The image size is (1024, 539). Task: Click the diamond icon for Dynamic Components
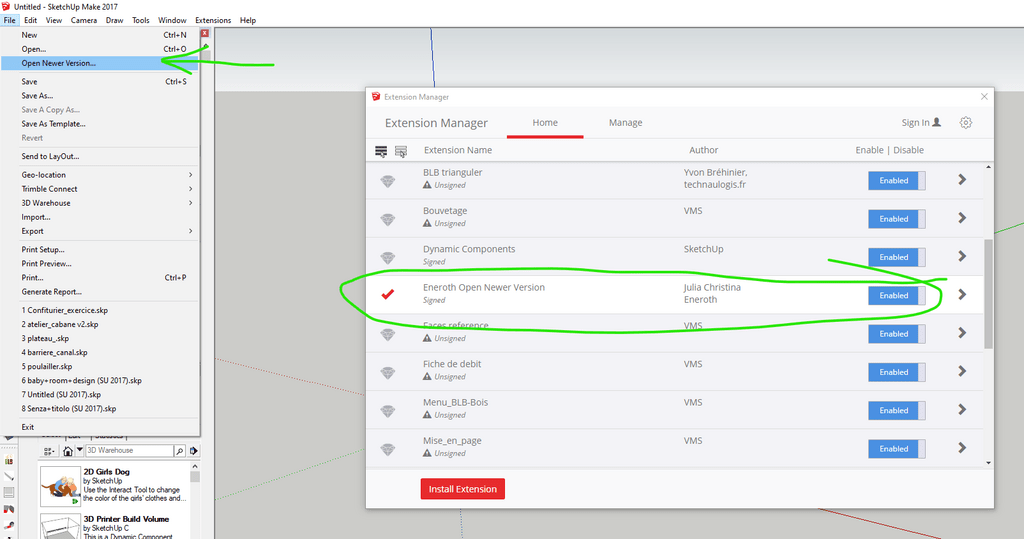pyautogui.click(x=388, y=257)
